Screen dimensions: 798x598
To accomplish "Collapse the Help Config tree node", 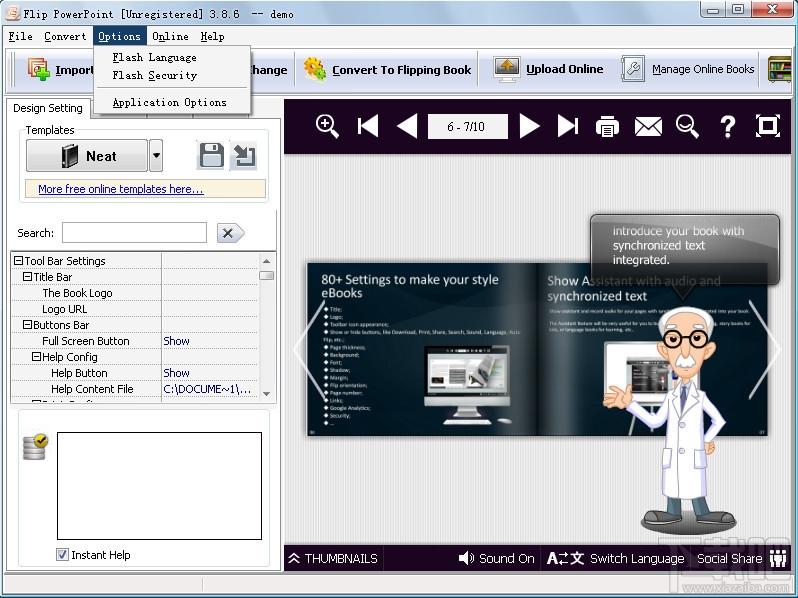I will click(36, 357).
